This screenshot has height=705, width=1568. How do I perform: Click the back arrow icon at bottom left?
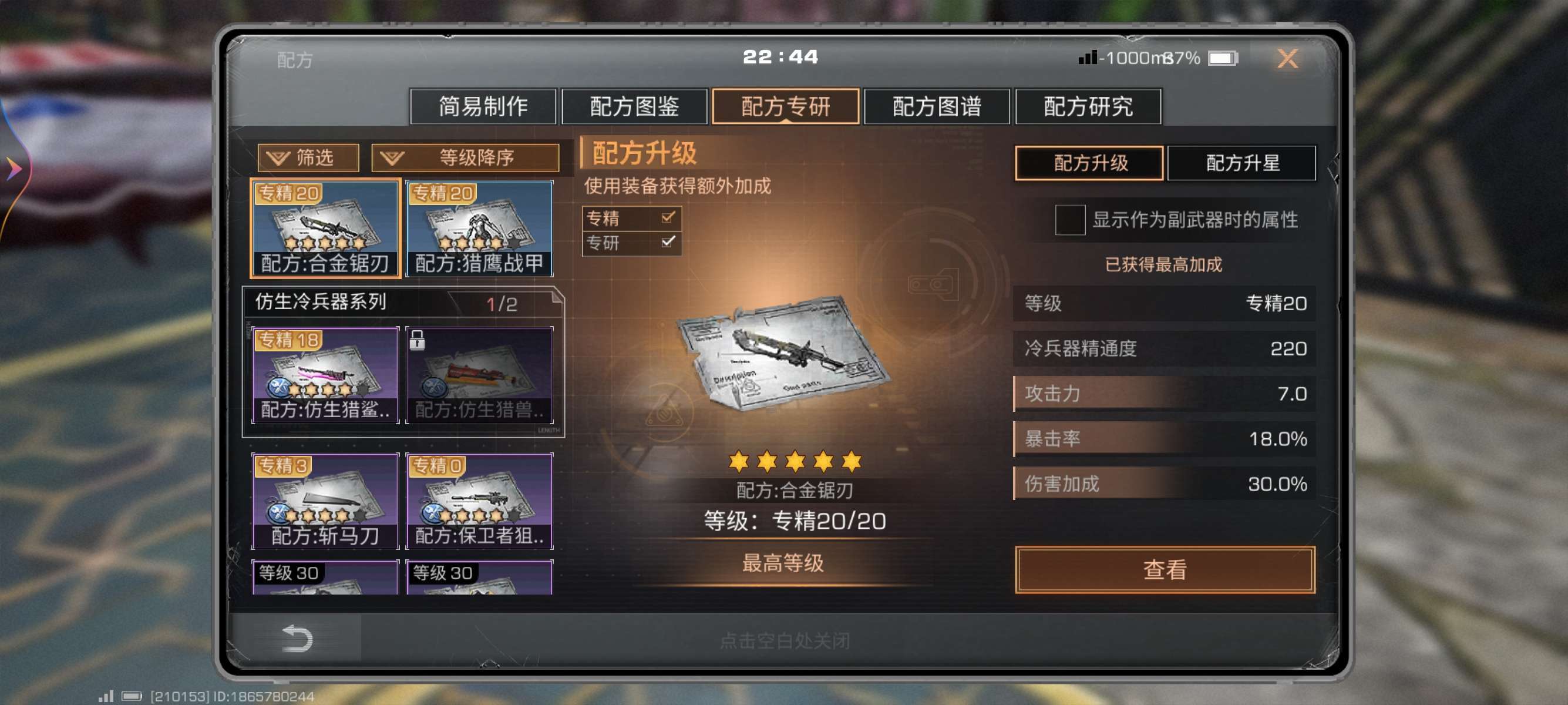[297, 639]
